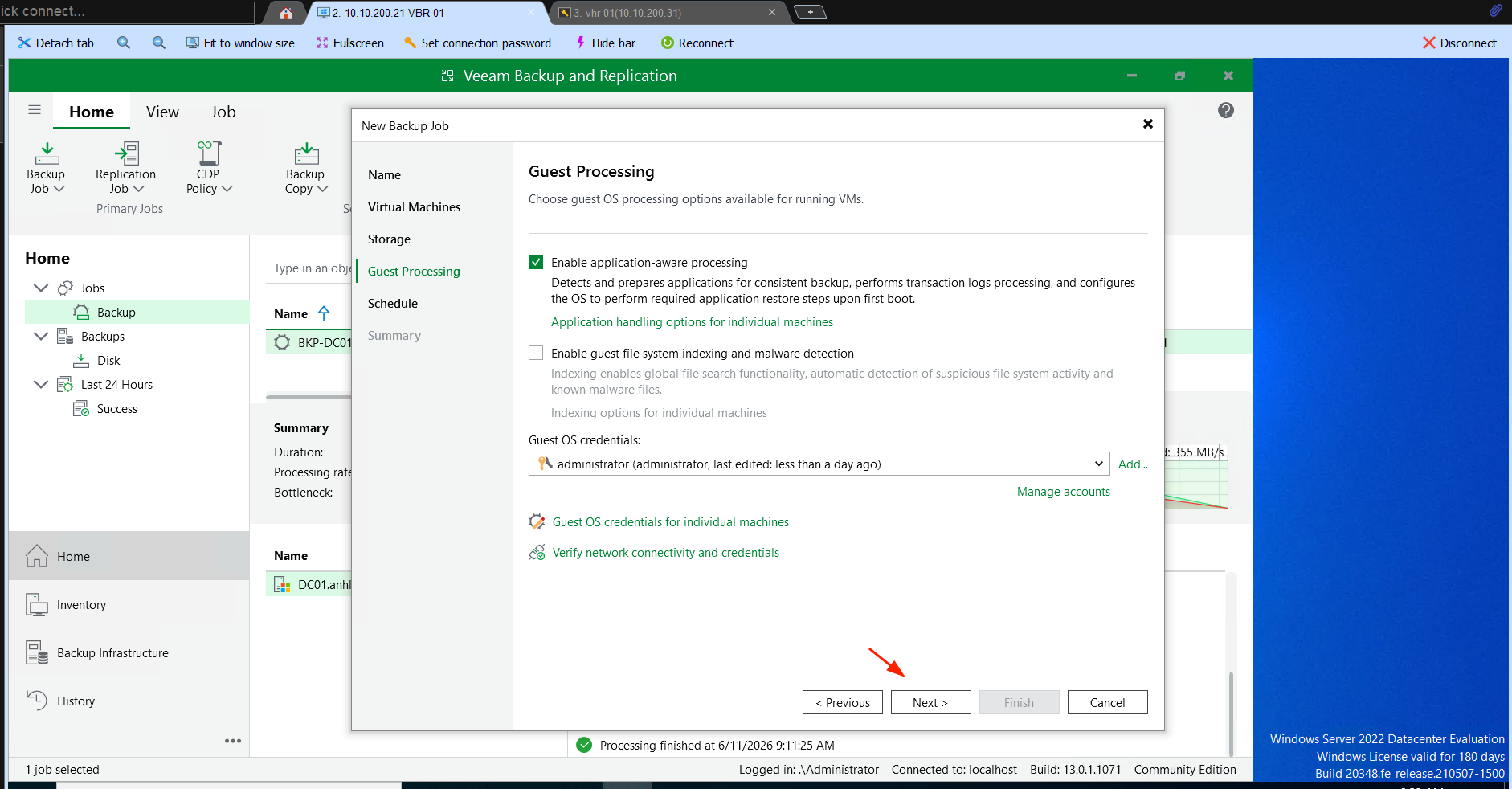Viewport: 1512px width, 789px height.
Task: Collapse the Backups tree node
Action: (x=41, y=336)
